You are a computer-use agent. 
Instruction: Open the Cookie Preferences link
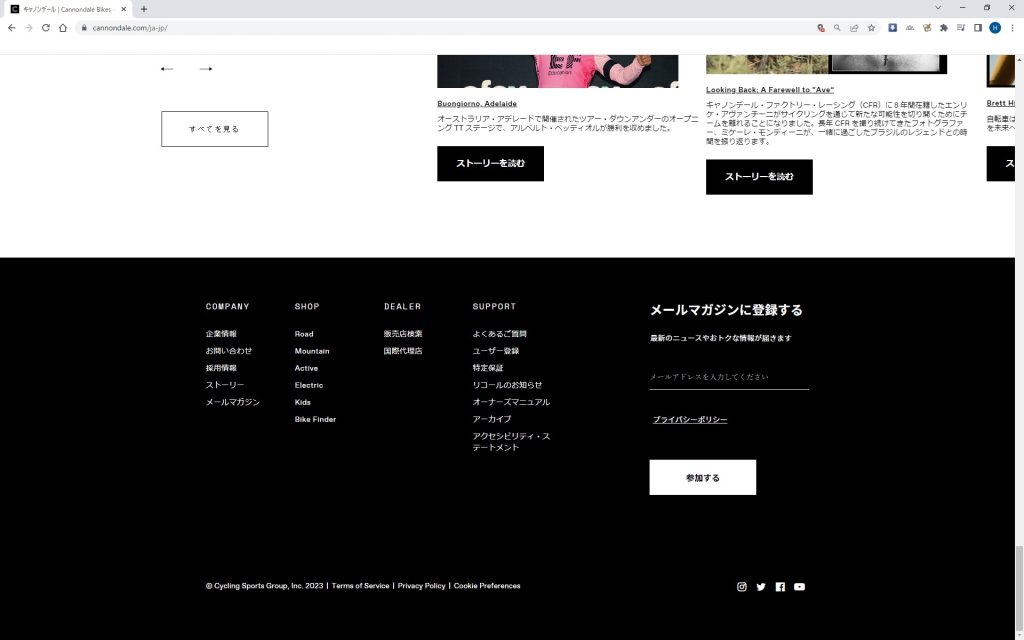[x=487, y=586]
